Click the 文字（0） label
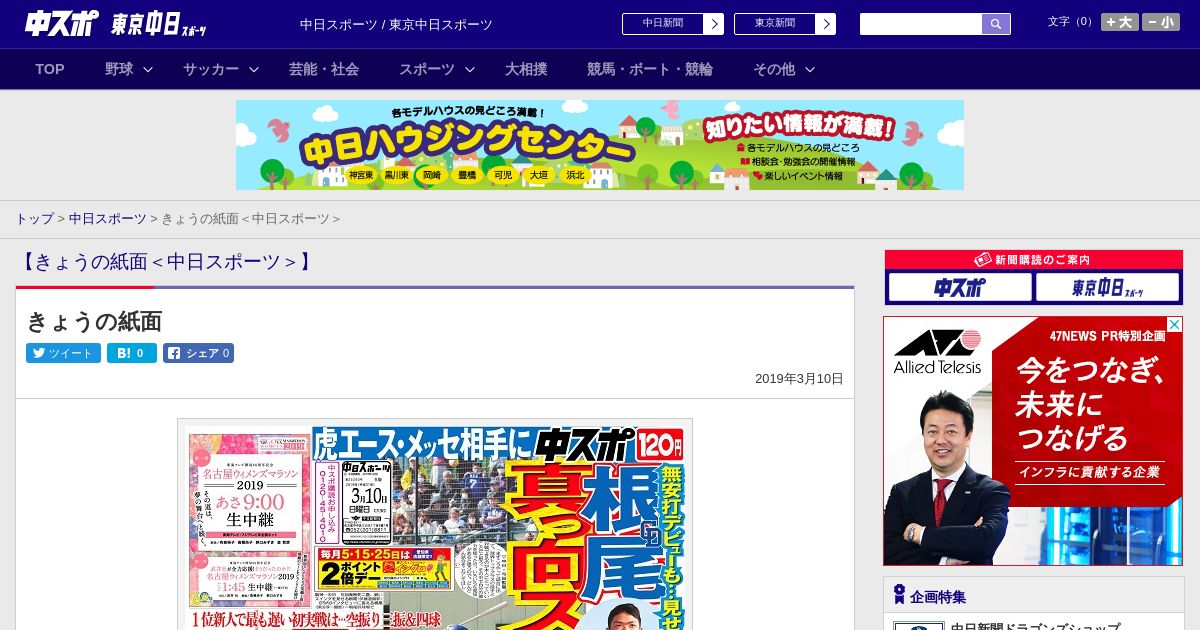This screenshot has width=1200, height=630. (1071, 22)
